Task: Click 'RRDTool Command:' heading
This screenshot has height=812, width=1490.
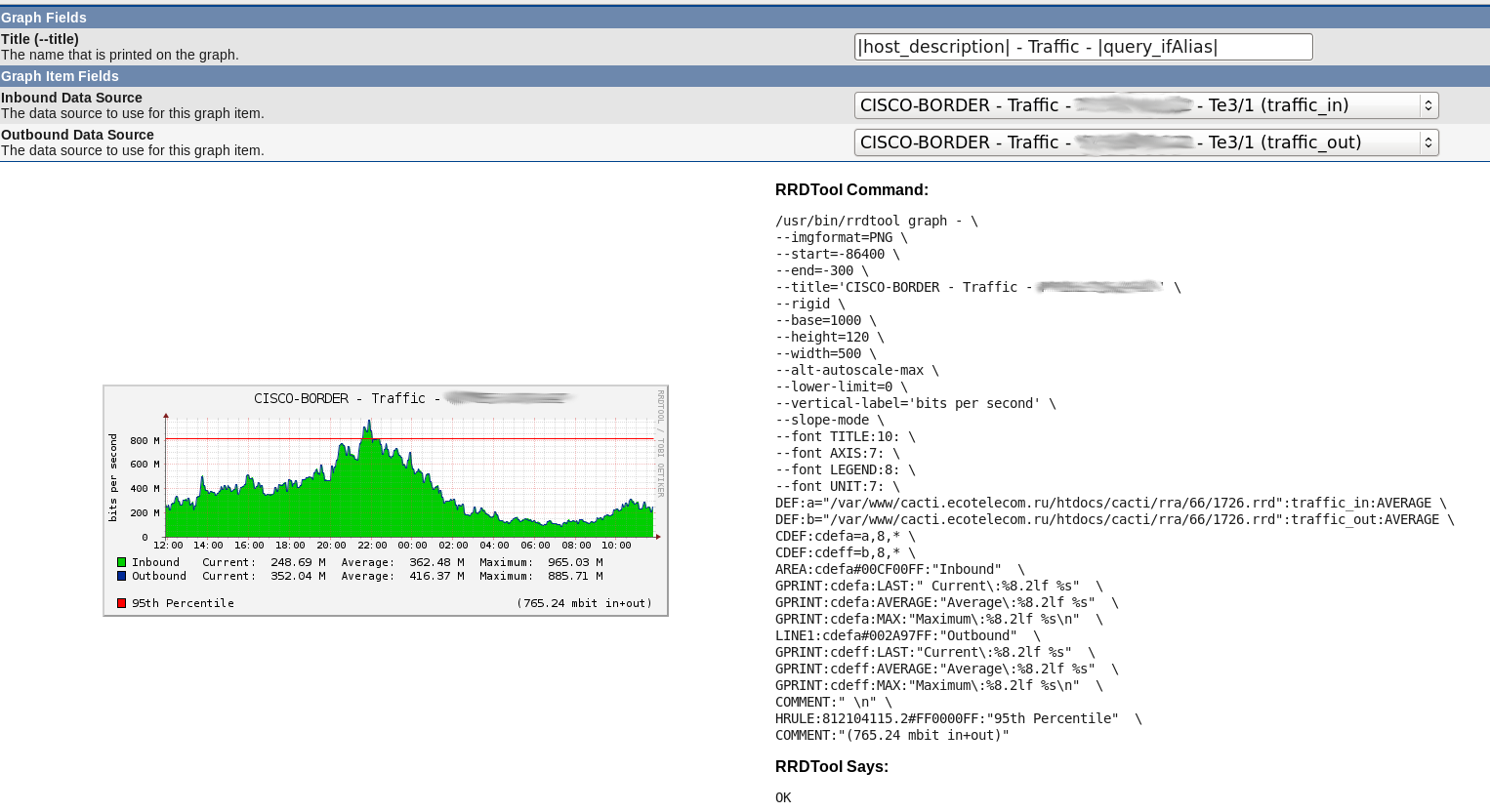Action: point(851,190)
